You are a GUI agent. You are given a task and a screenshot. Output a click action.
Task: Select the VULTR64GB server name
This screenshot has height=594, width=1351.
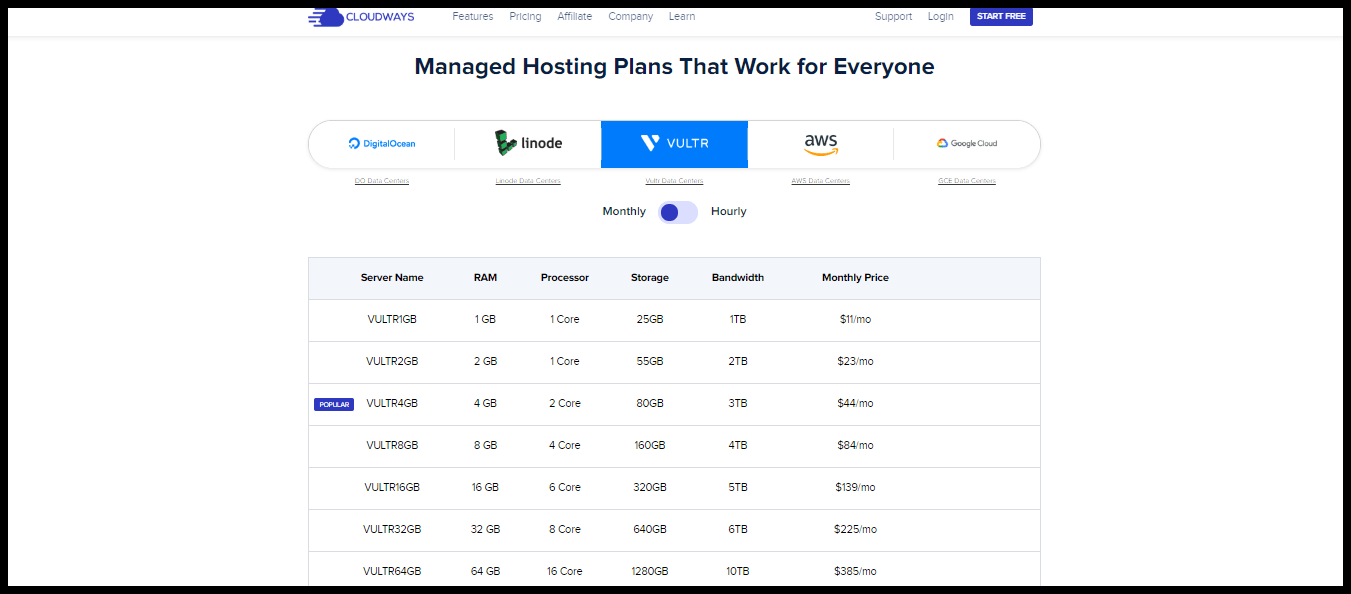click(x=392, y=572)
